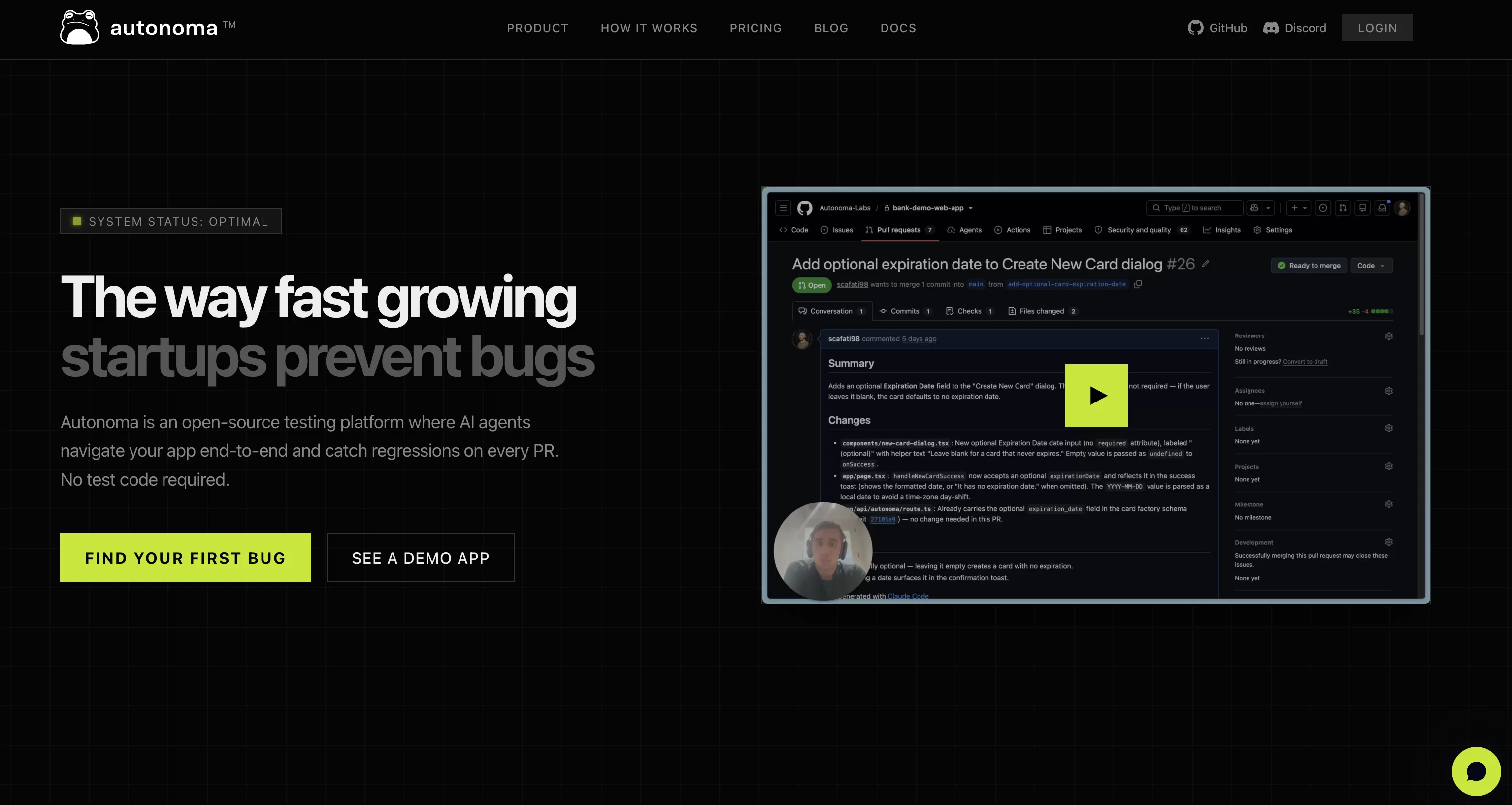Open the Agents tab

coord(964,230)
